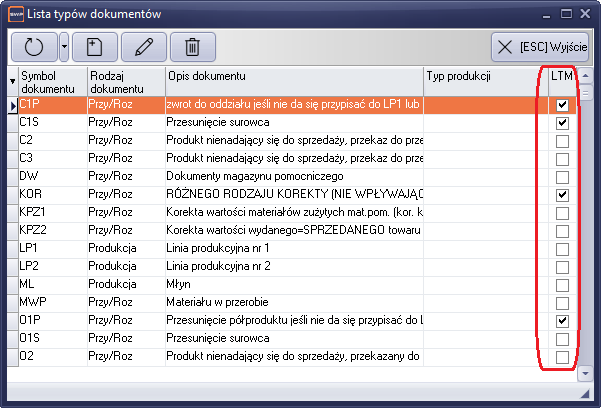Click the refresh list icon
Image resolution: width=601 pixels, height=408 pixels.
coord(35,46)
